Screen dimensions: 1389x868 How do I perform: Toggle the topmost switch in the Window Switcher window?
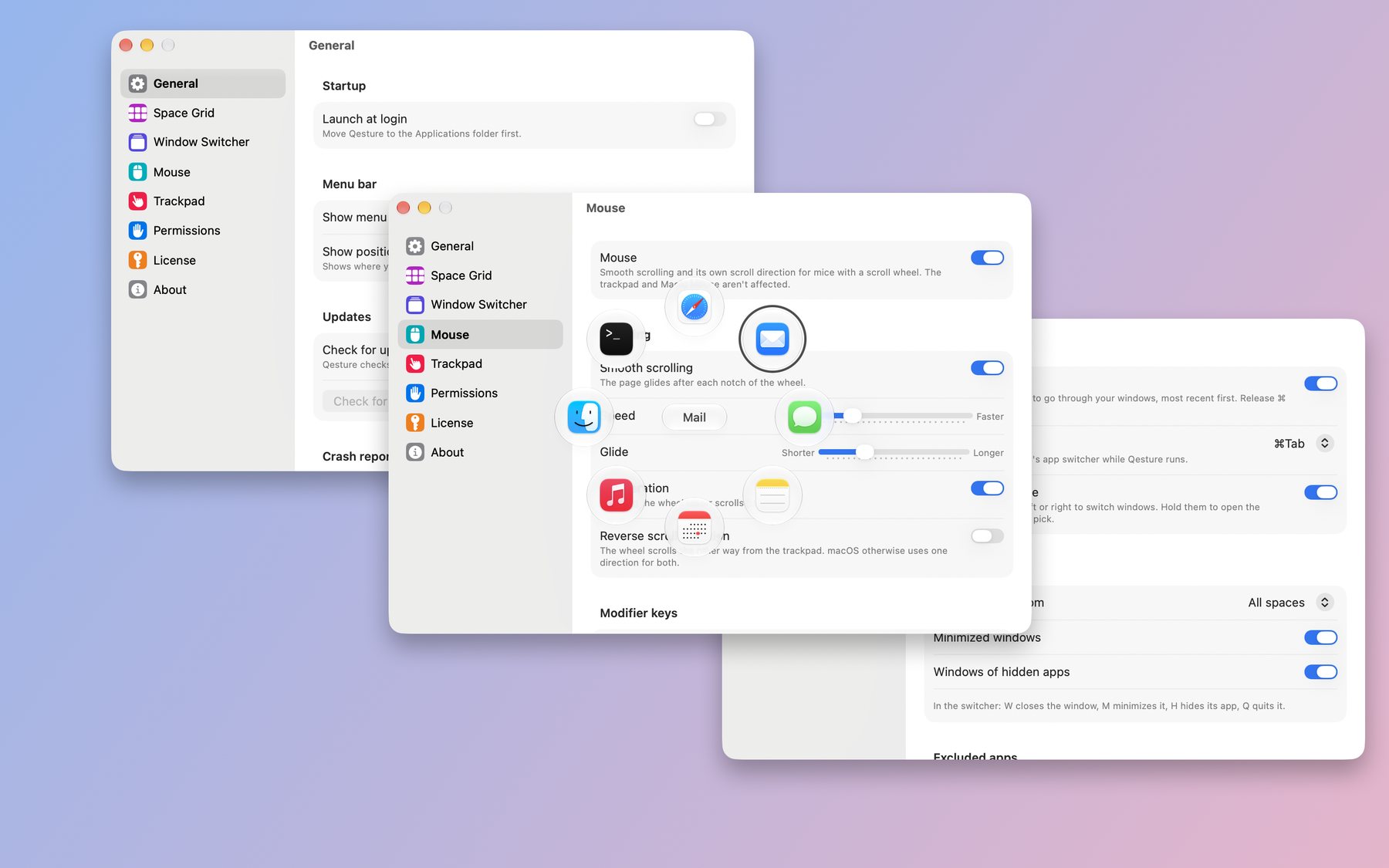coord(1320,383)
